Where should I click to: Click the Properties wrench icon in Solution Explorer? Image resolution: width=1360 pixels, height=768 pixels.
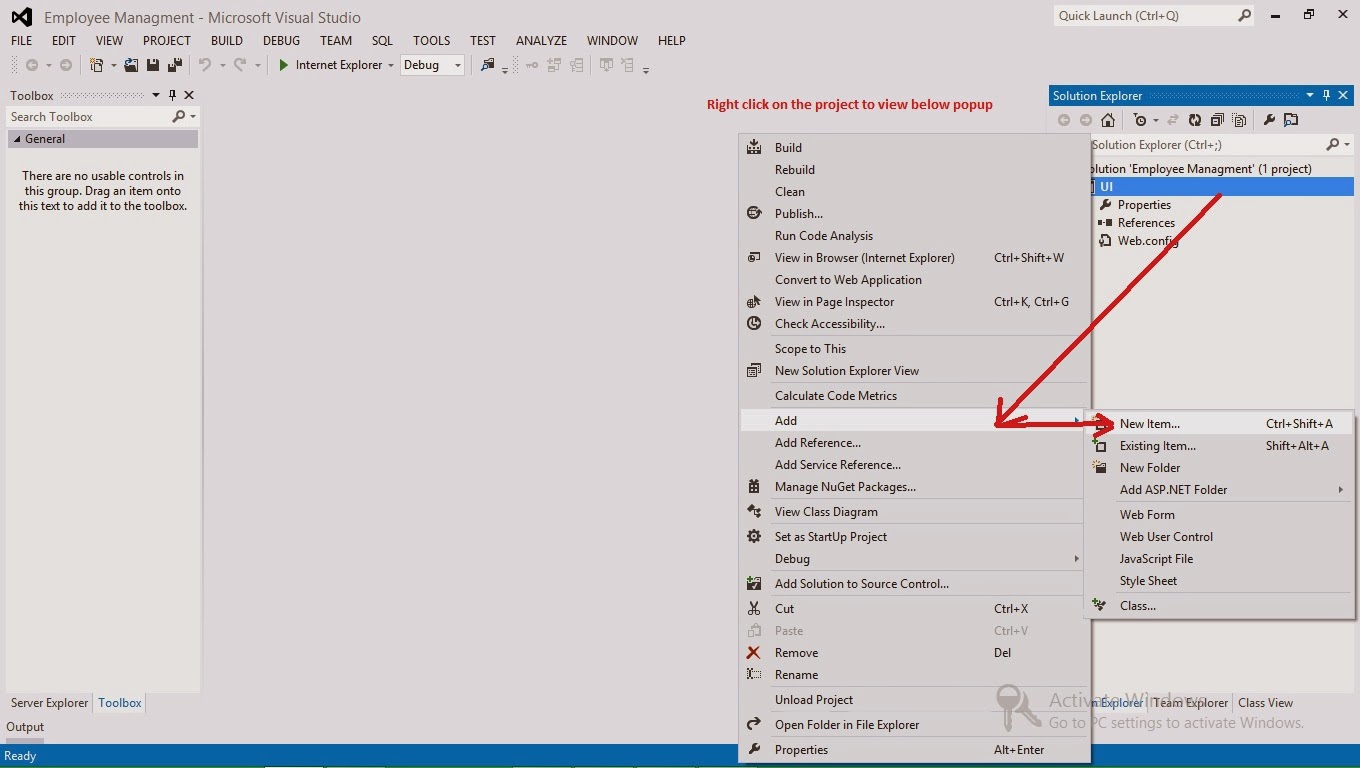click(x=1270, y=120)
